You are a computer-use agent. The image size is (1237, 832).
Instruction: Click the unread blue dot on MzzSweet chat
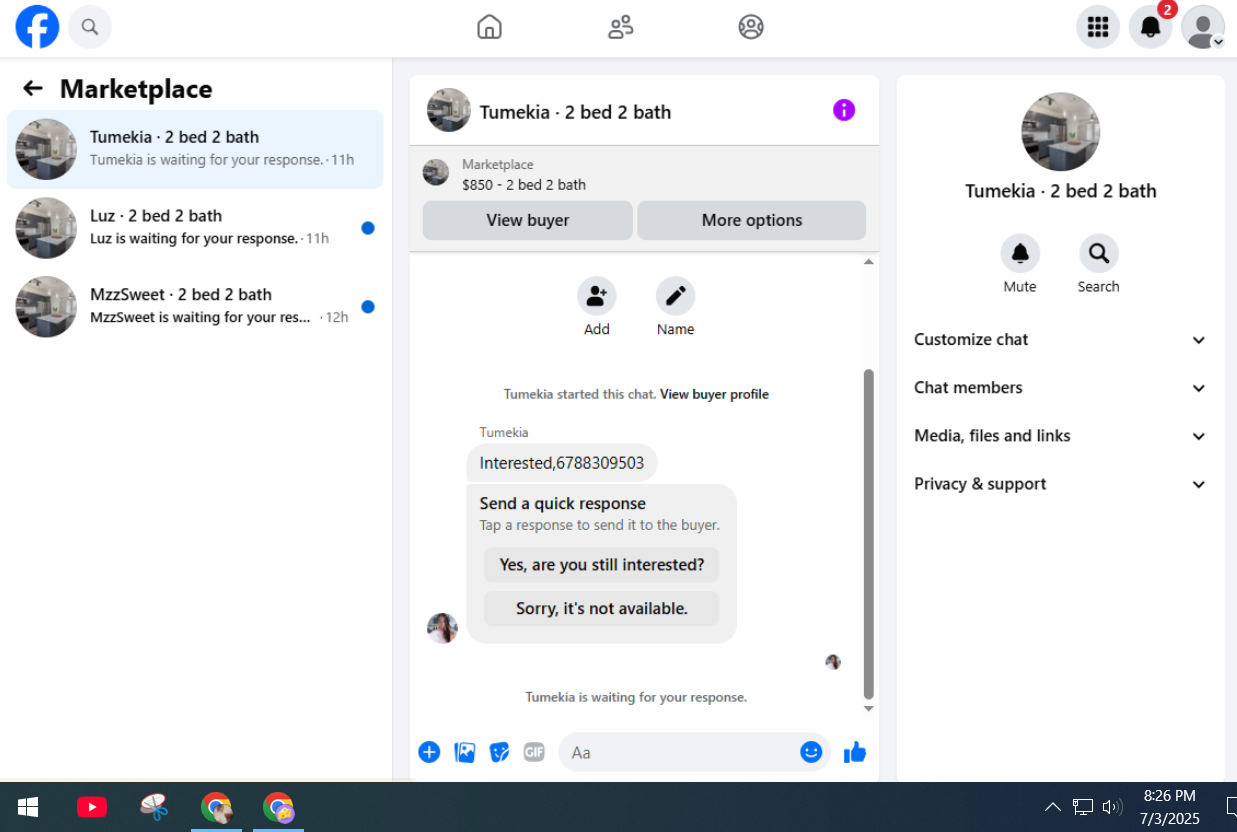pos(368,307)
